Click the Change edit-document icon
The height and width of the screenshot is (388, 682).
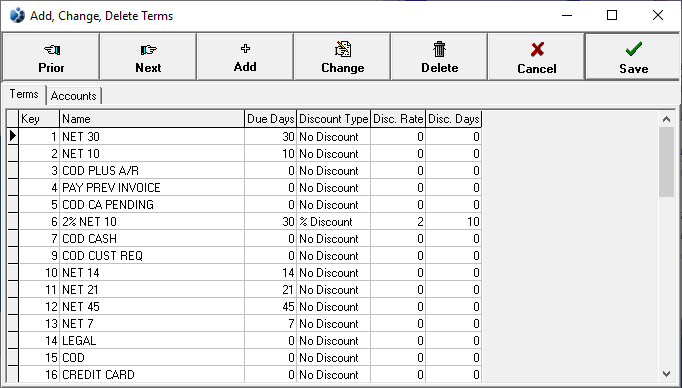[343, 49]
